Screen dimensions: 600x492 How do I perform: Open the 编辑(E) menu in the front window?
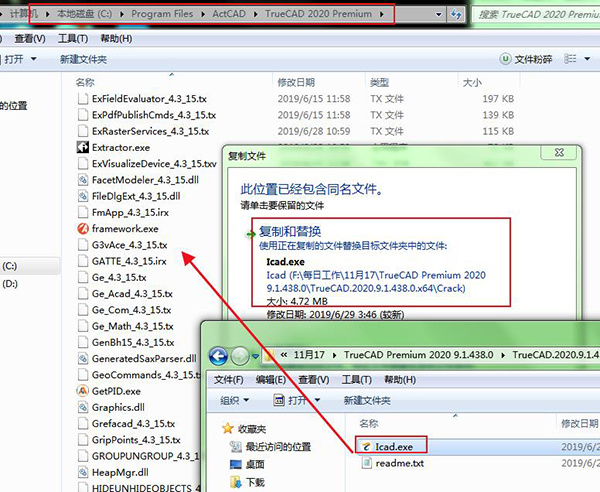(271, 380)
